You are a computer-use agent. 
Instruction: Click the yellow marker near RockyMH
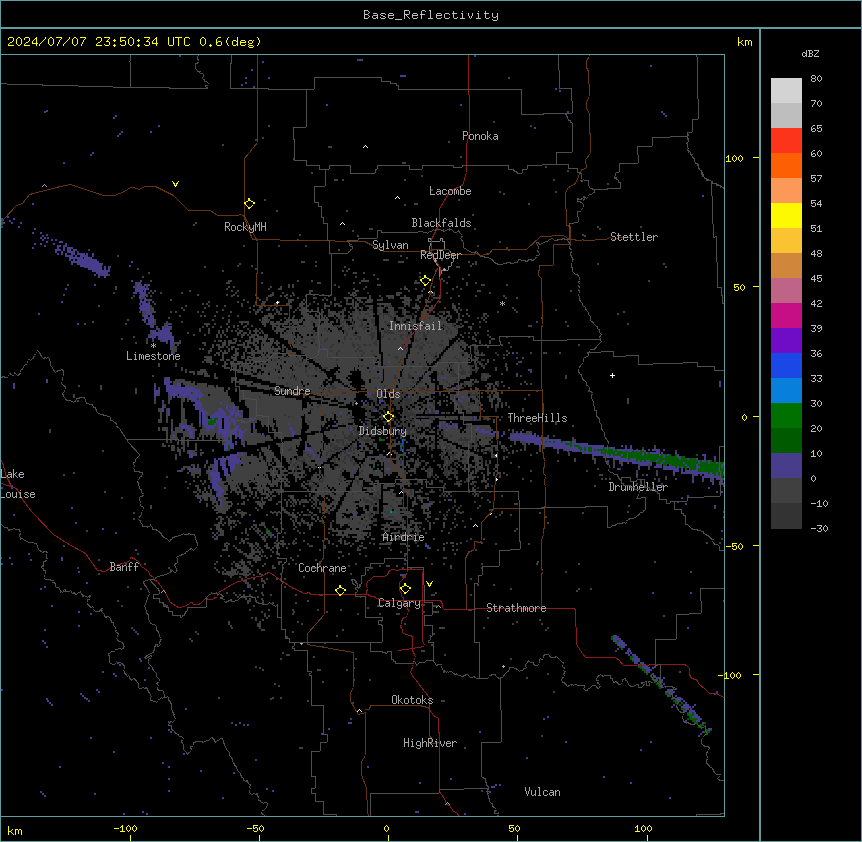click(x=249, y=203)
